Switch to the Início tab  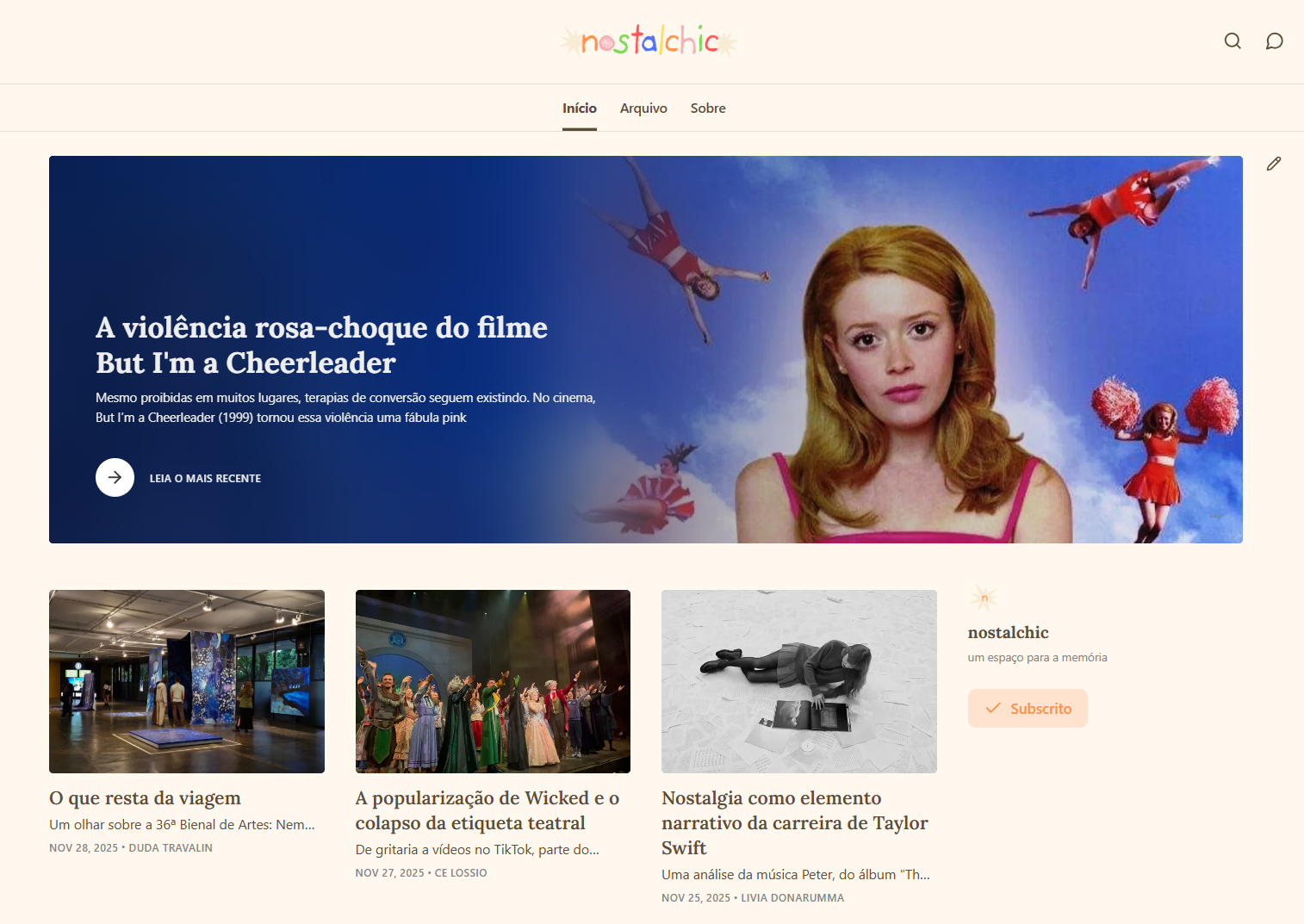(x=579, y=109)
